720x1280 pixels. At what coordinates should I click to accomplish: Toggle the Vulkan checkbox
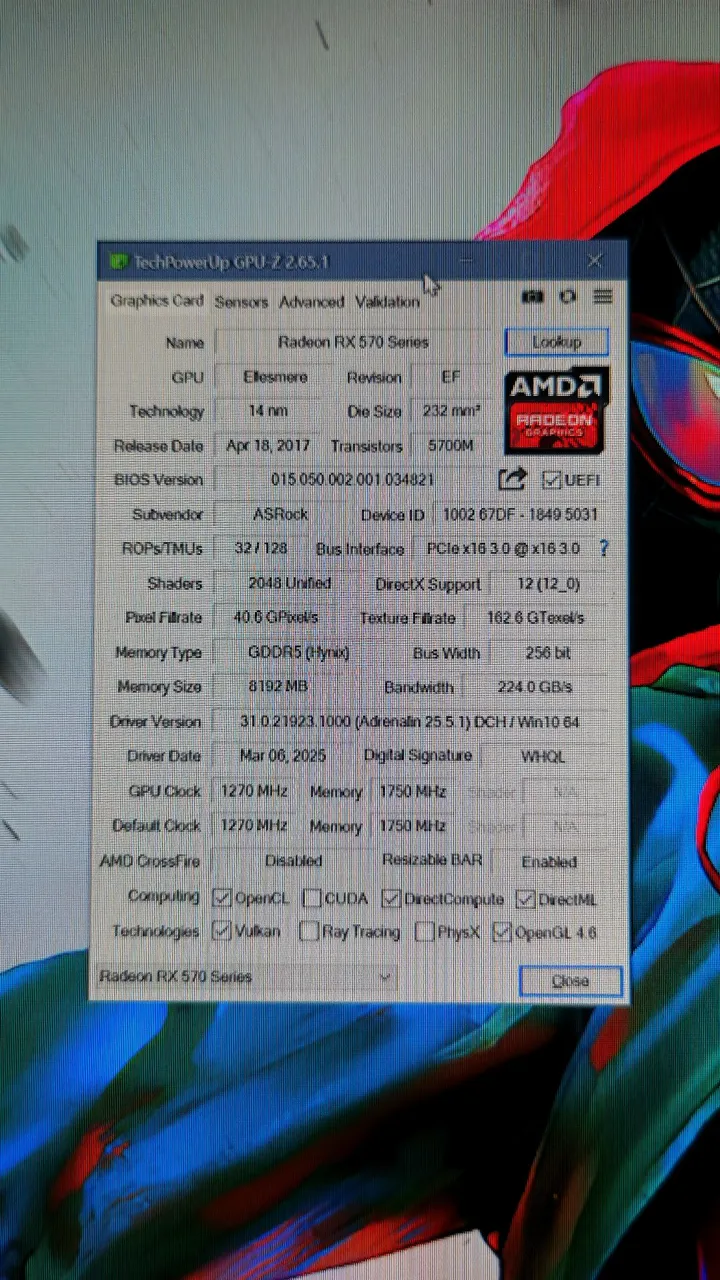pyautogui.click(x=222, y=931)
